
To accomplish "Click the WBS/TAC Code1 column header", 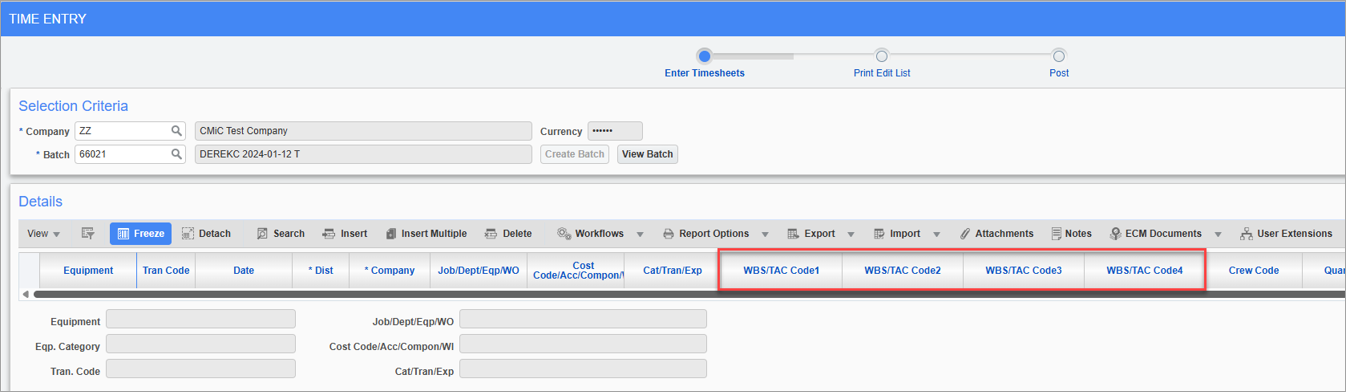I will point(782,270).
